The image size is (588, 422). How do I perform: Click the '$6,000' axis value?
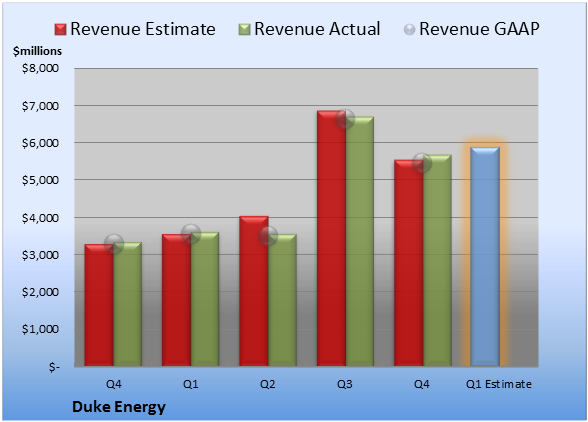tap(40, 143)
